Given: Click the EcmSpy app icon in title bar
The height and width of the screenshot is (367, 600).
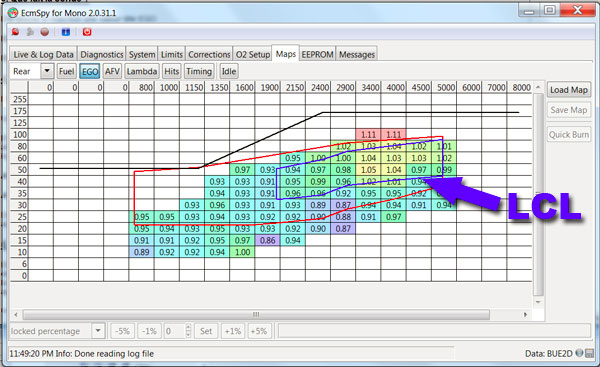Looking at the screenshot, I should click(13, 13).
